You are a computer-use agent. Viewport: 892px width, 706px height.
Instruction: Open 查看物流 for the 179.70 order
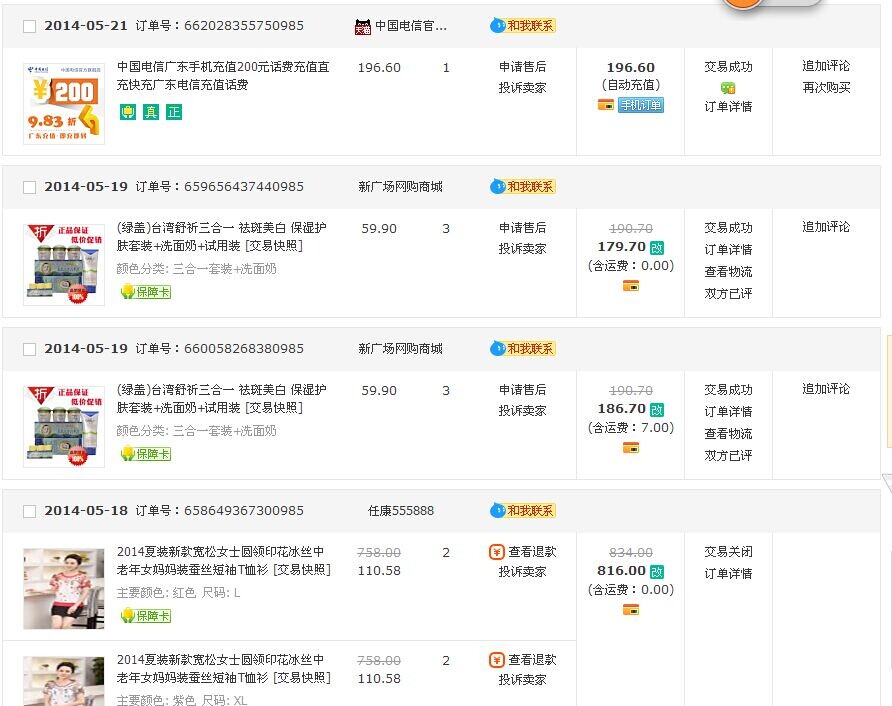728,271
